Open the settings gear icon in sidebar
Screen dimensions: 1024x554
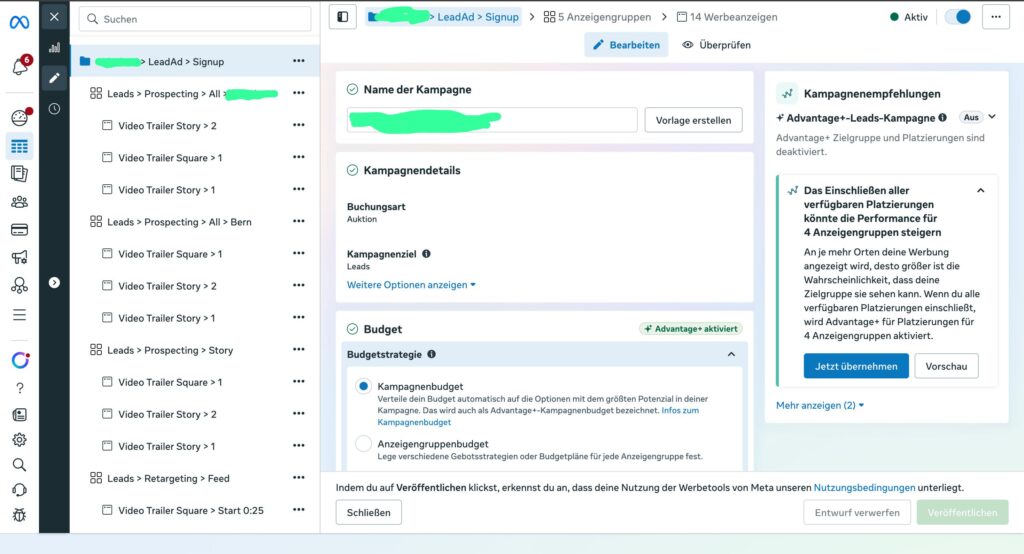pyautogui.click(x=20, y=440)
